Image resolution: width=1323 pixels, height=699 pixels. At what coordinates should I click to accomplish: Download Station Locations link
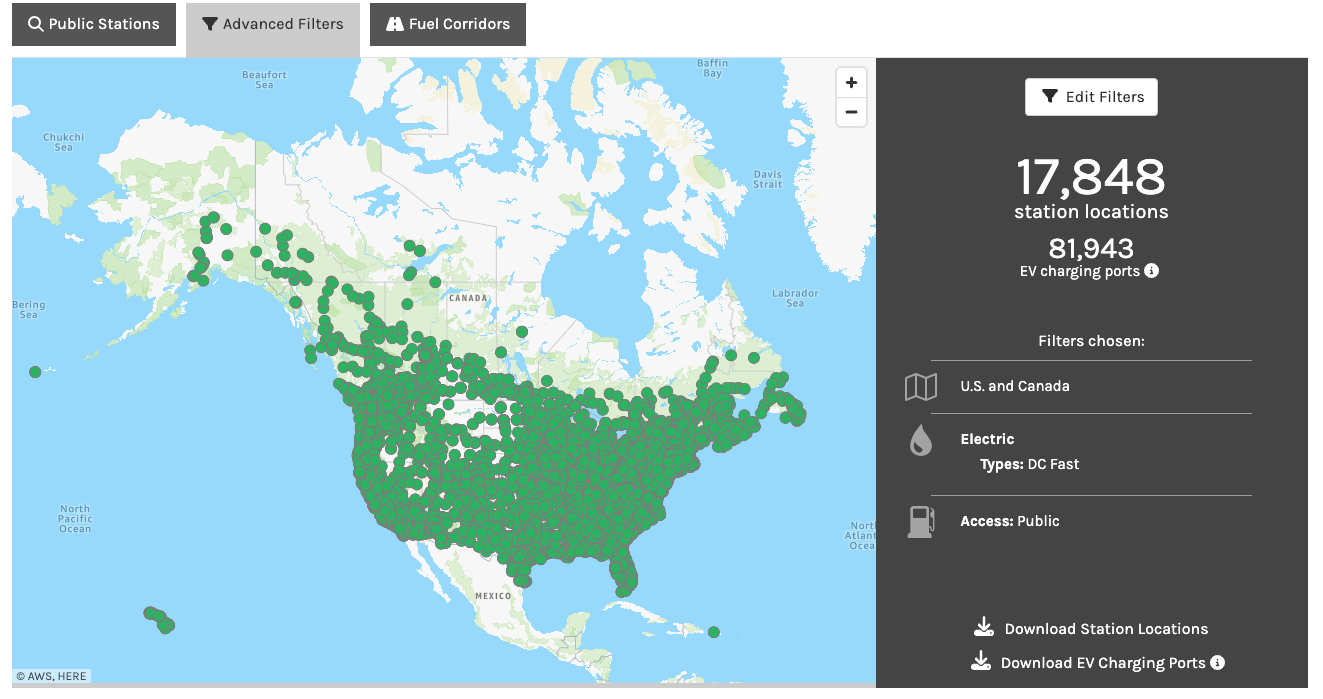coord(1106,629)
